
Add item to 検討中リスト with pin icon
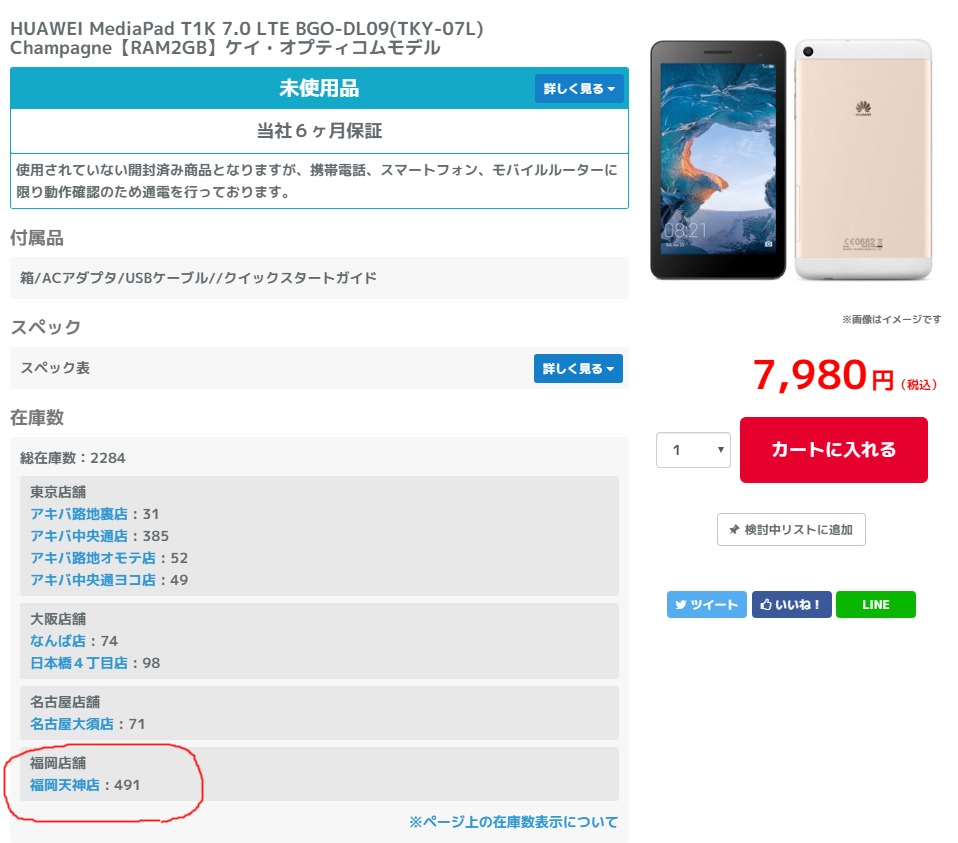[791, 530]
